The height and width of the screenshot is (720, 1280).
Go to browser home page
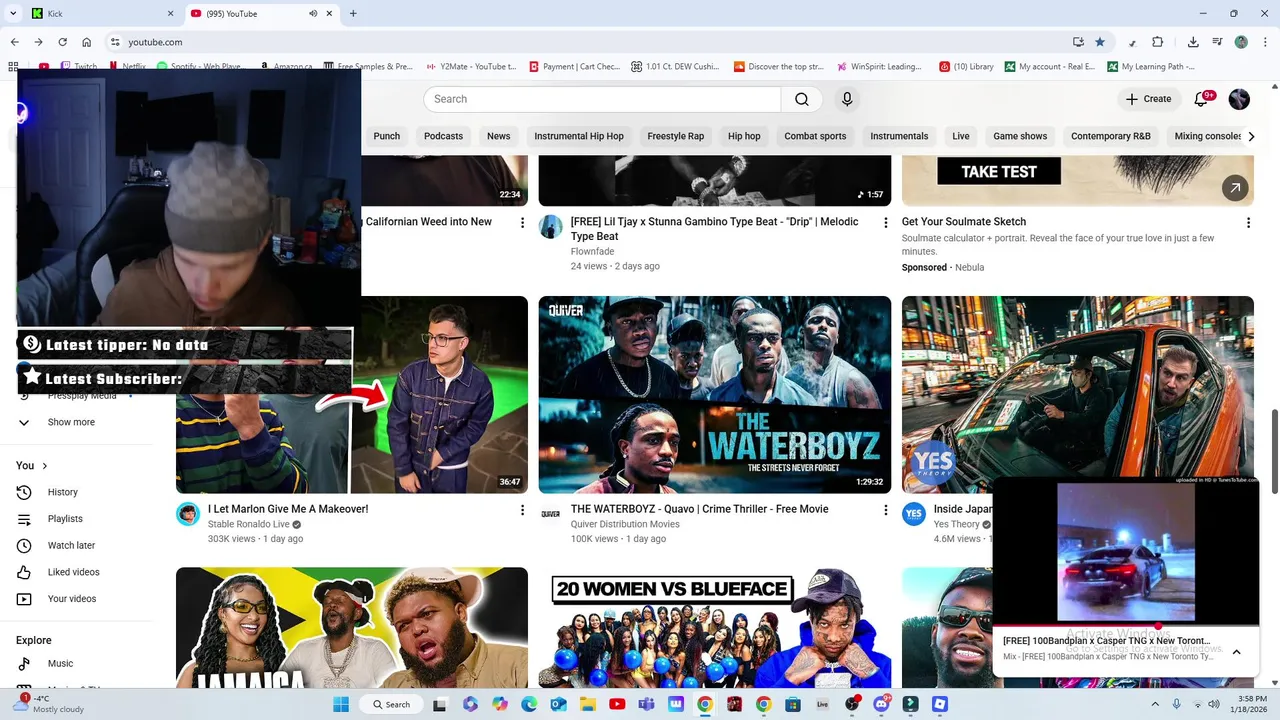tap(87, 42)
